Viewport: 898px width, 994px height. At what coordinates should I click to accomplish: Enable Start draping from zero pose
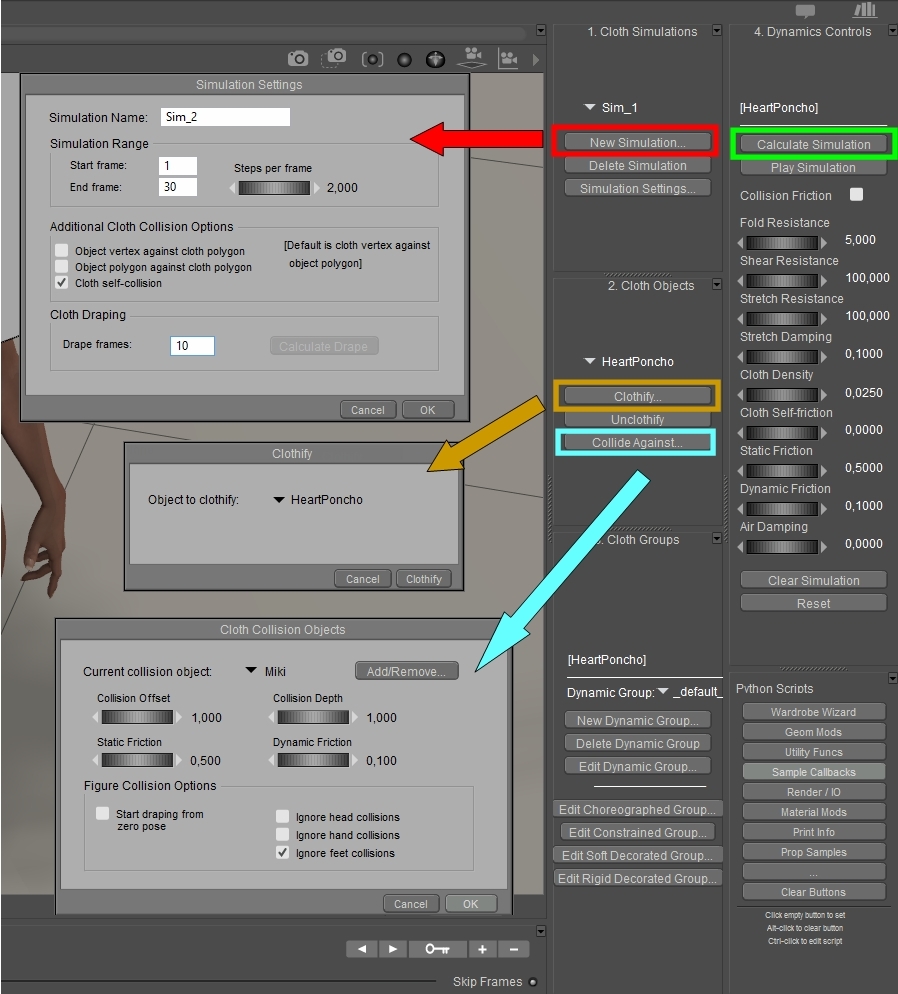tap(102, 813)
